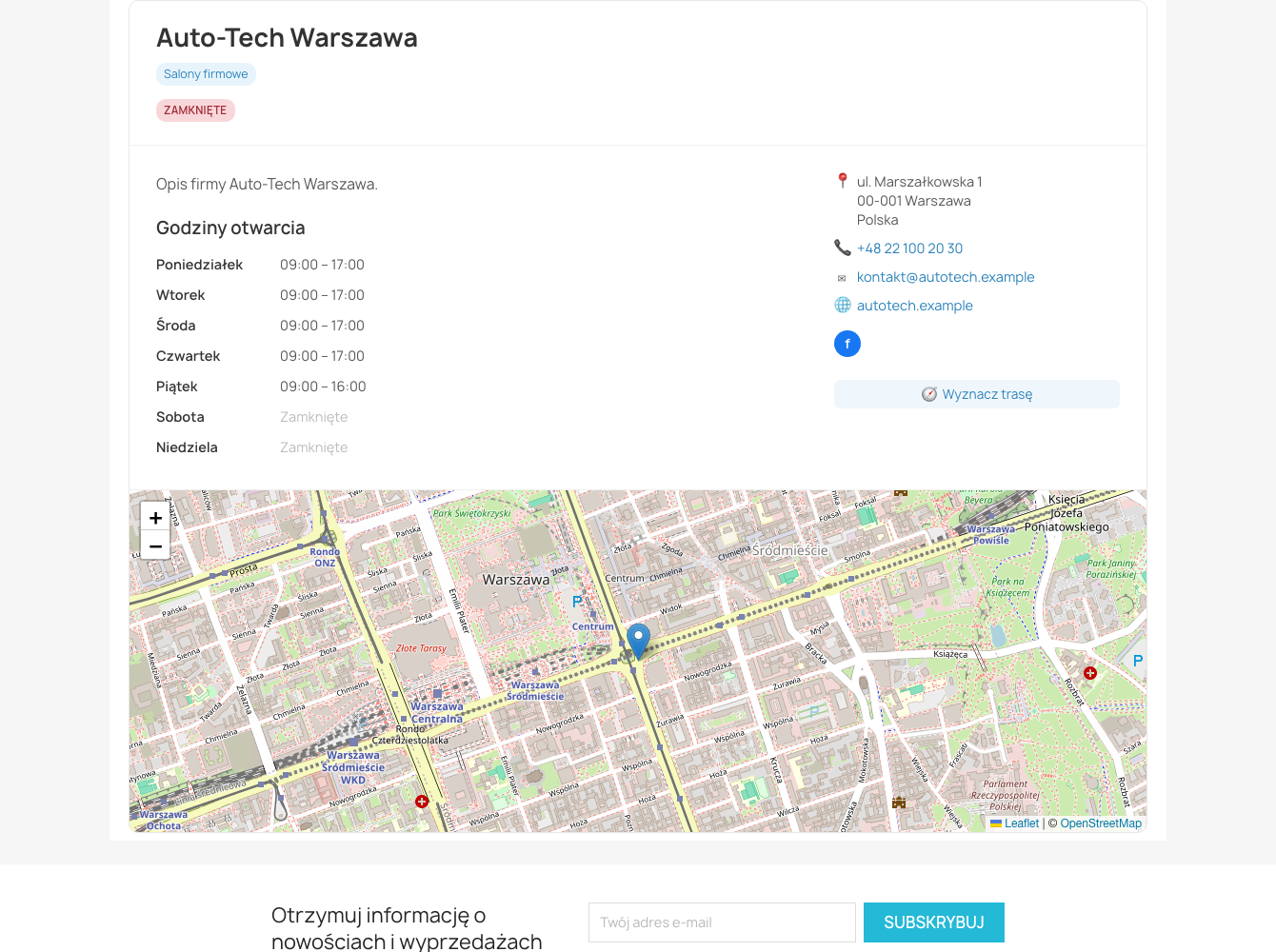Image resolution: width=1276 pixels, height=952 pixels.
Task: Click the address pin icon
Action: [843, 181]
